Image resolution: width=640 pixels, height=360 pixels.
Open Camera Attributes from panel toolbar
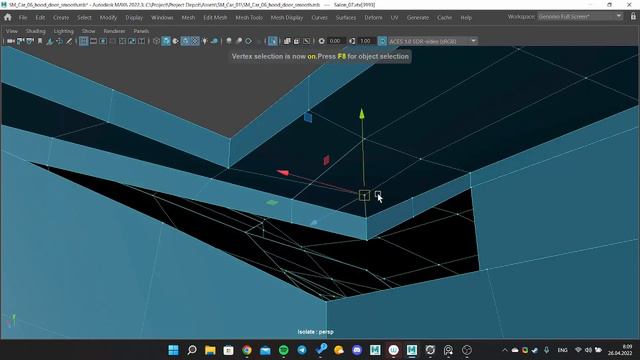30,41
